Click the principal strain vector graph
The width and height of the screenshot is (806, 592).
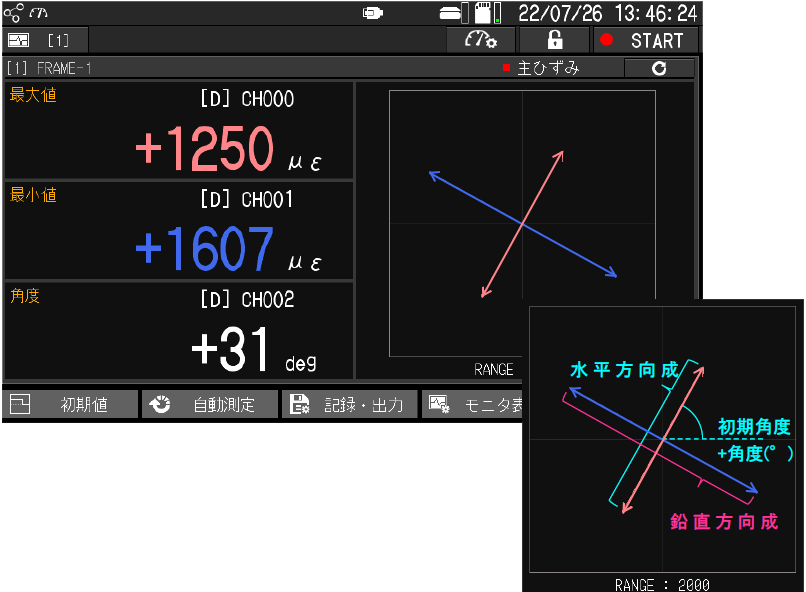click(x=522, y=223)
